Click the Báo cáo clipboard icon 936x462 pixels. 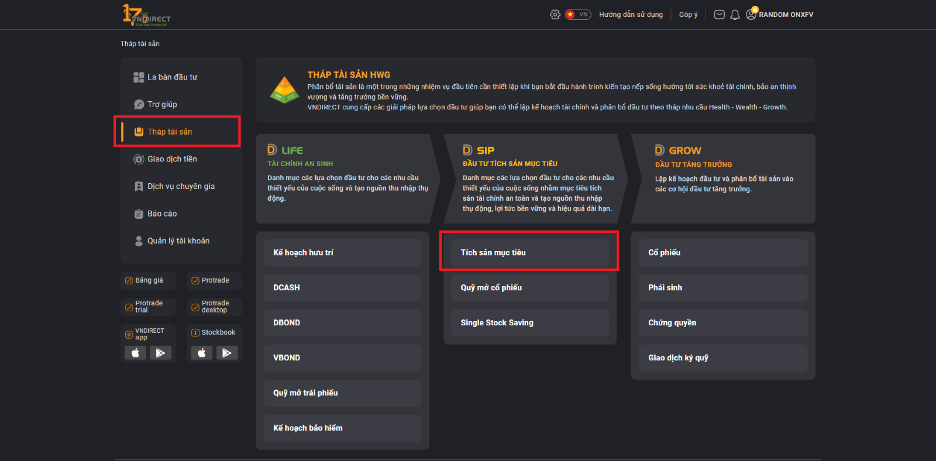[138, 214]
